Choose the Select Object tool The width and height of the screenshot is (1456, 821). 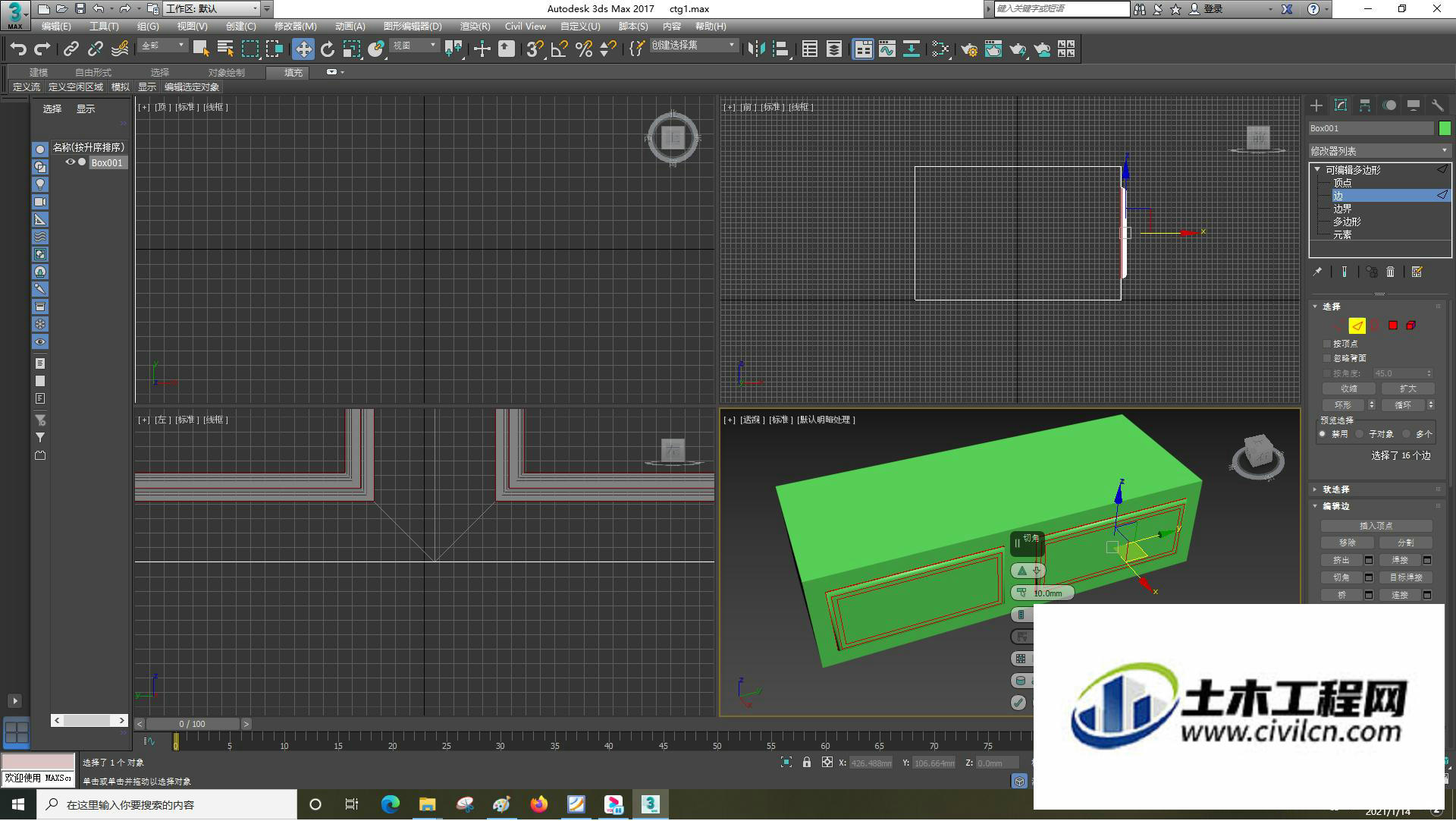tap(201, 49)
